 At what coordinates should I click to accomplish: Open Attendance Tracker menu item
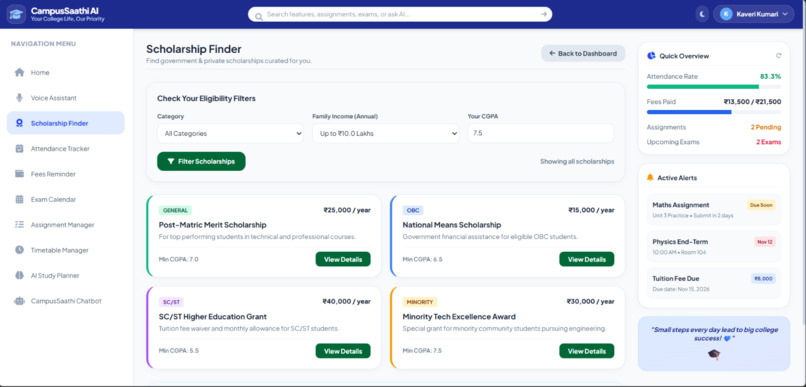coord(66,149)
